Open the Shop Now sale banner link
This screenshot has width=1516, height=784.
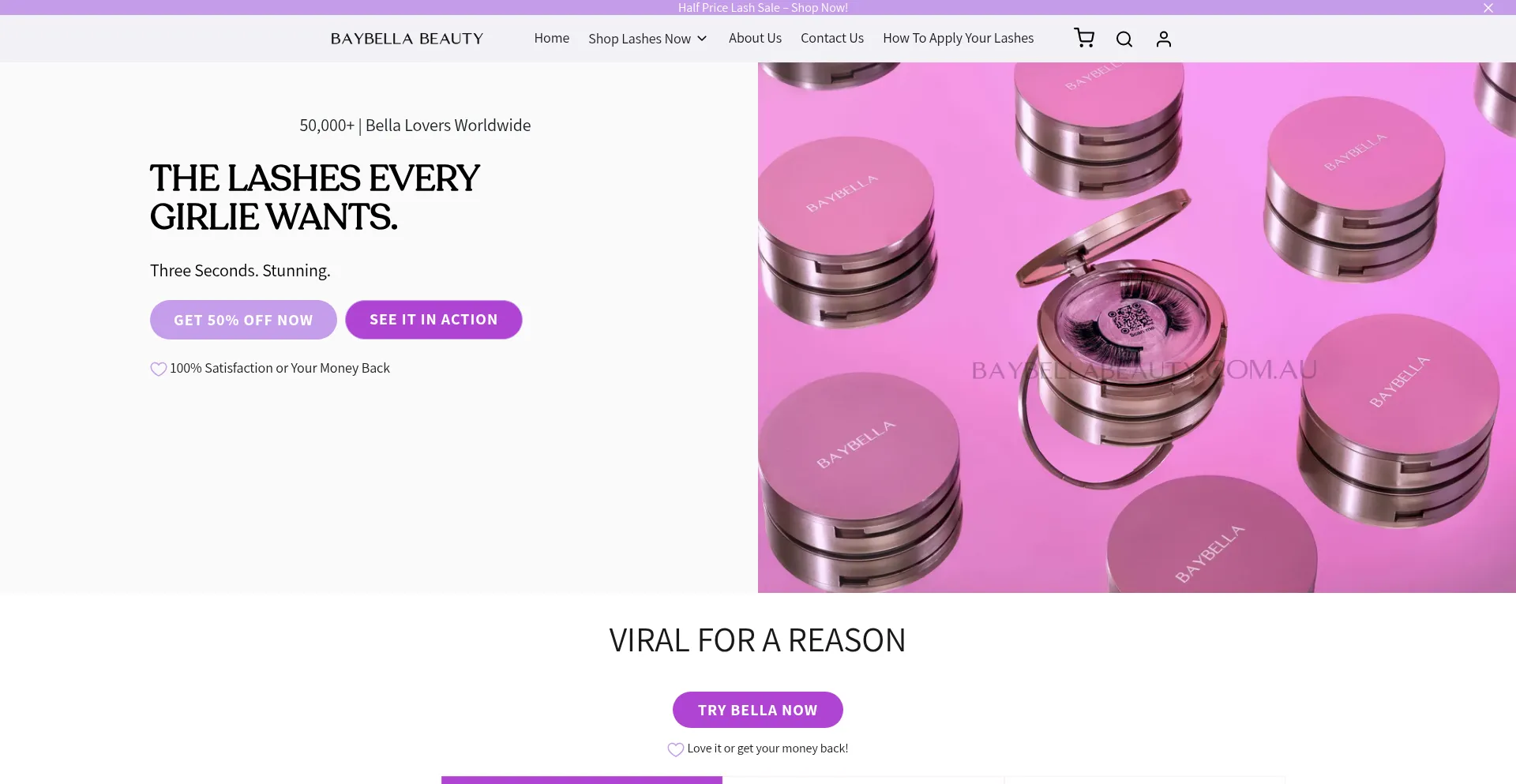(762, 7)
